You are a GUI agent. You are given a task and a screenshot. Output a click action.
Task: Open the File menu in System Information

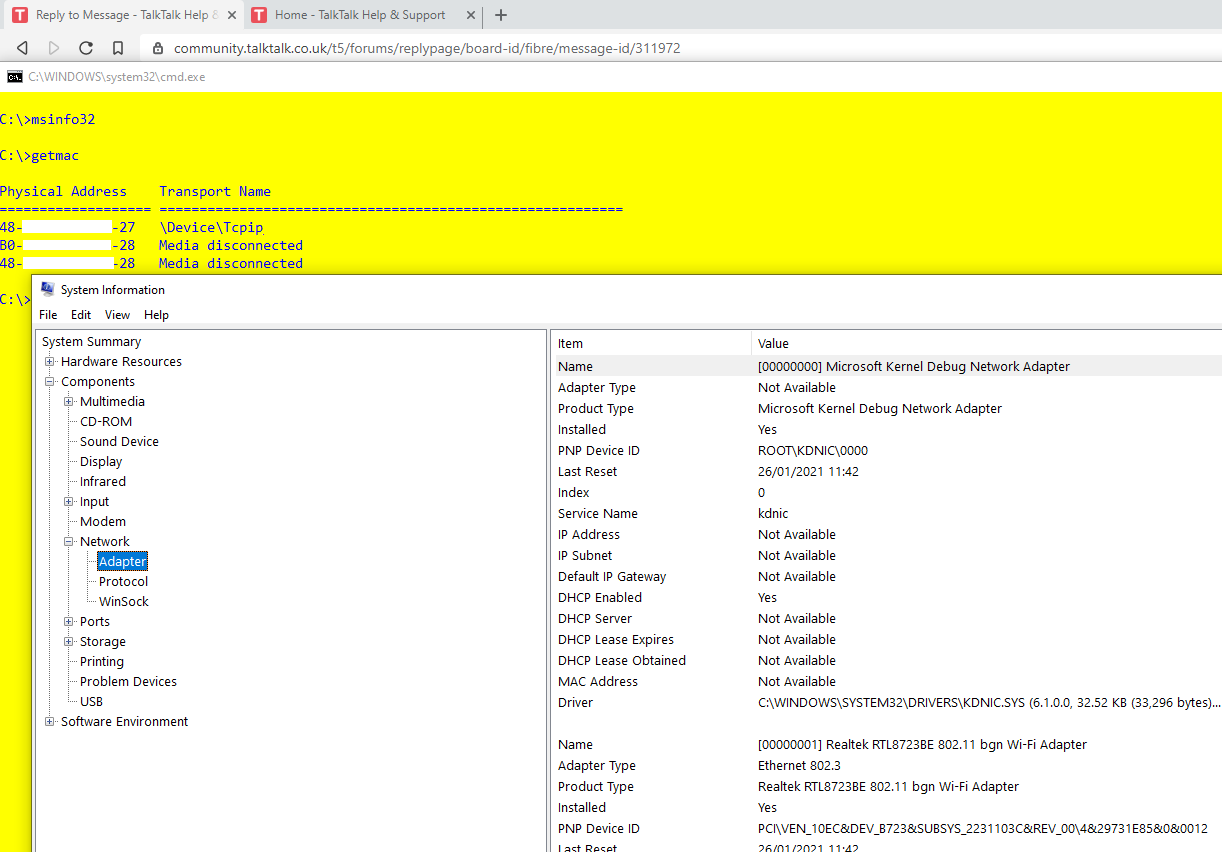[48, 314]
